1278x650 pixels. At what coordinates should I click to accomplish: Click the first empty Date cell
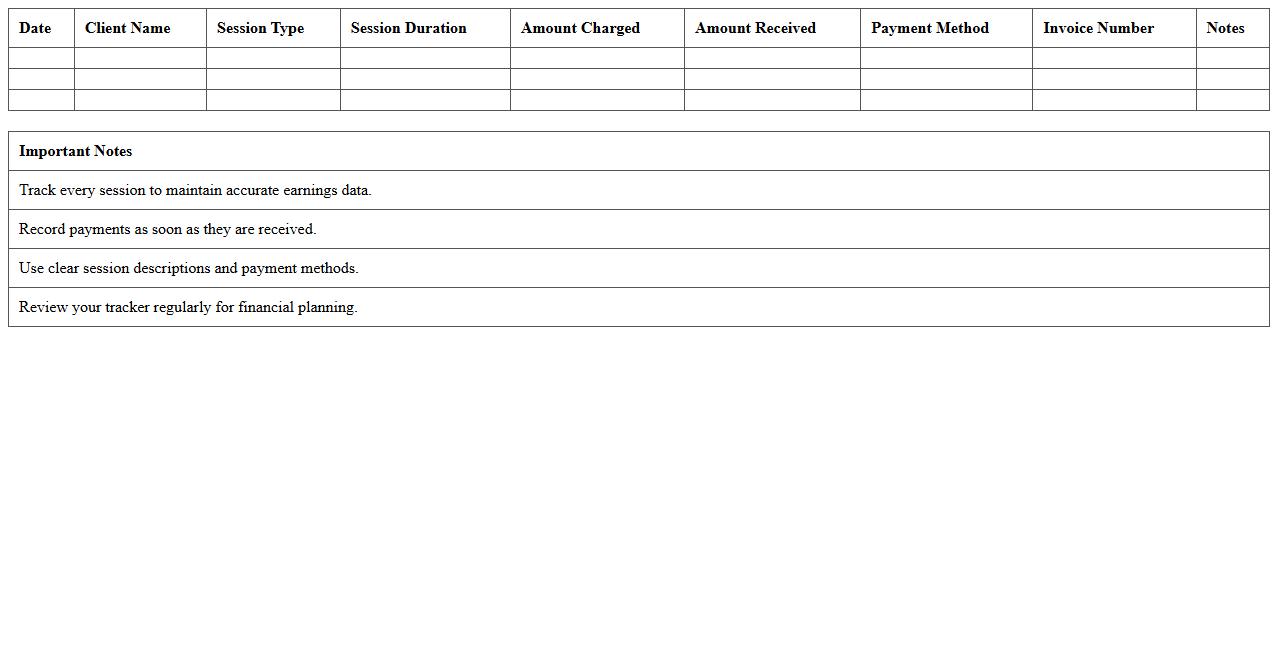coord(40,59)
